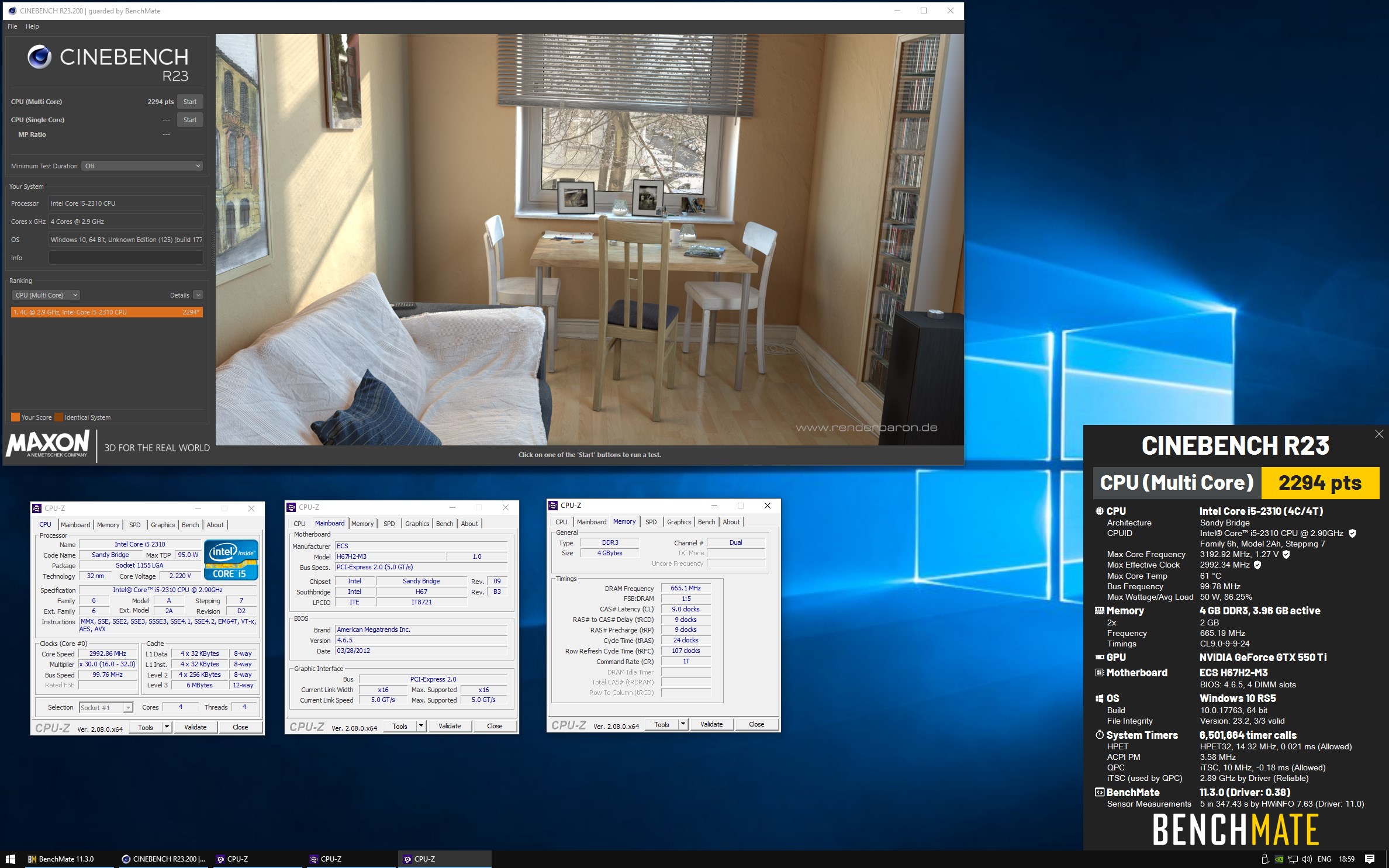Screen dimensions: 1389x868
Task: Click the Motherboard icon in the BenchMate panel
Action: point(1099,672)
